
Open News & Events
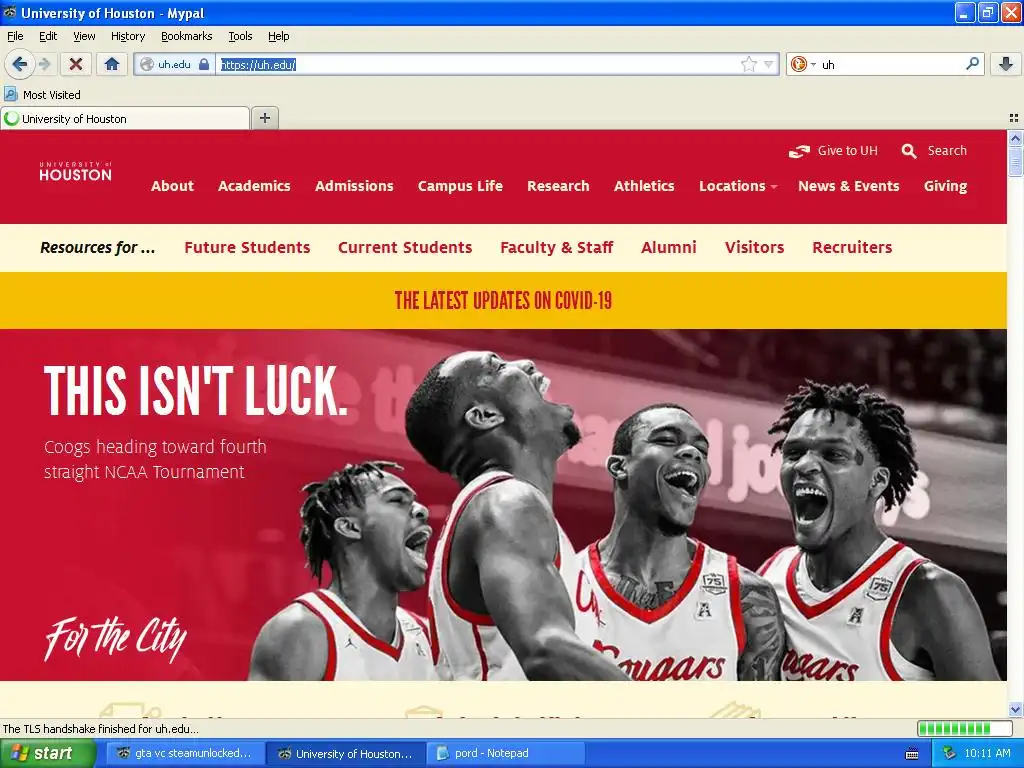tap(848, 186)
